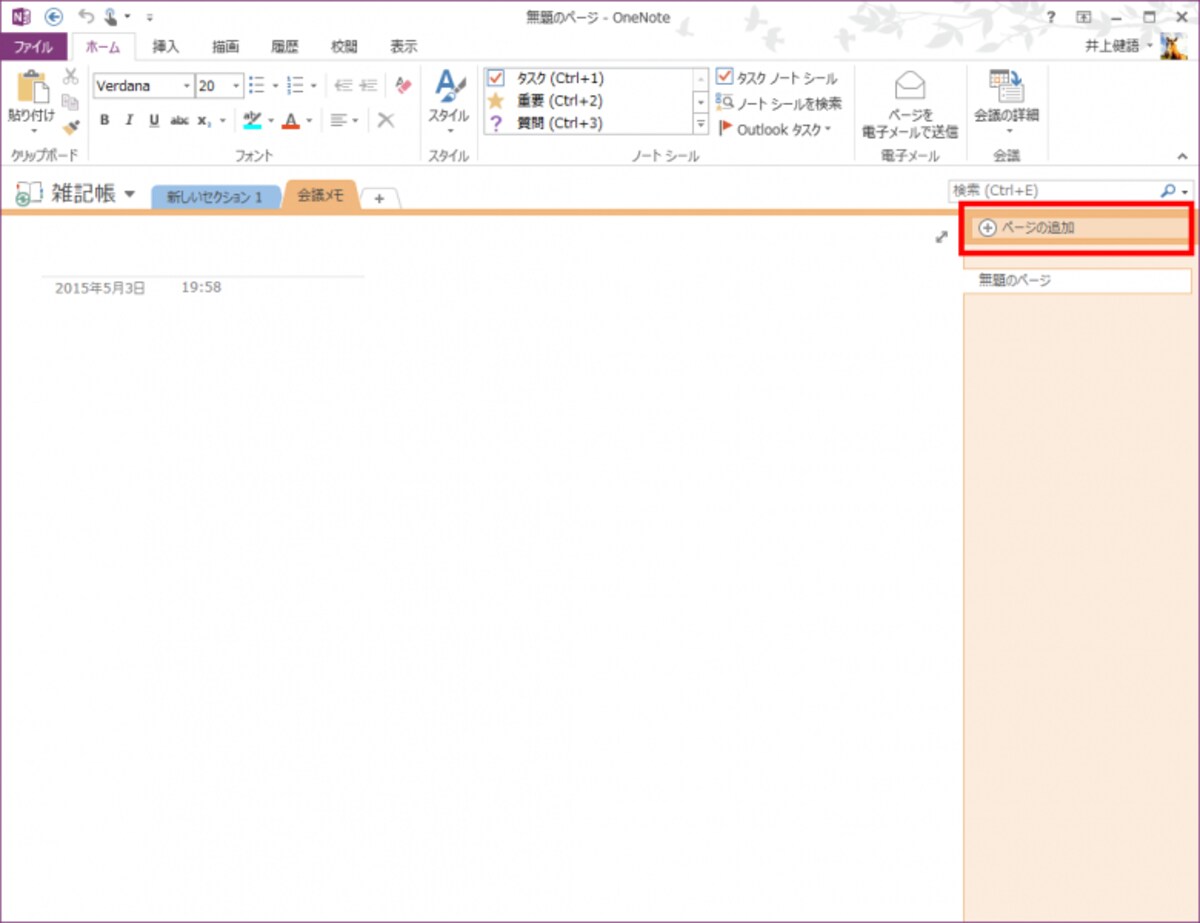
Task: Switch to the 表示 tab
Action: point(404,46)
